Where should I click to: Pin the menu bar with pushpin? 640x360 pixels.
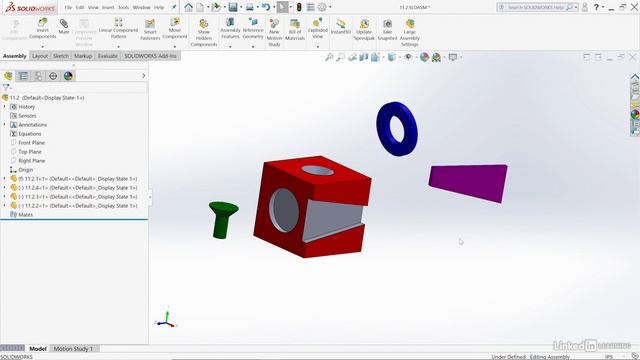click(x=174, y=7)
